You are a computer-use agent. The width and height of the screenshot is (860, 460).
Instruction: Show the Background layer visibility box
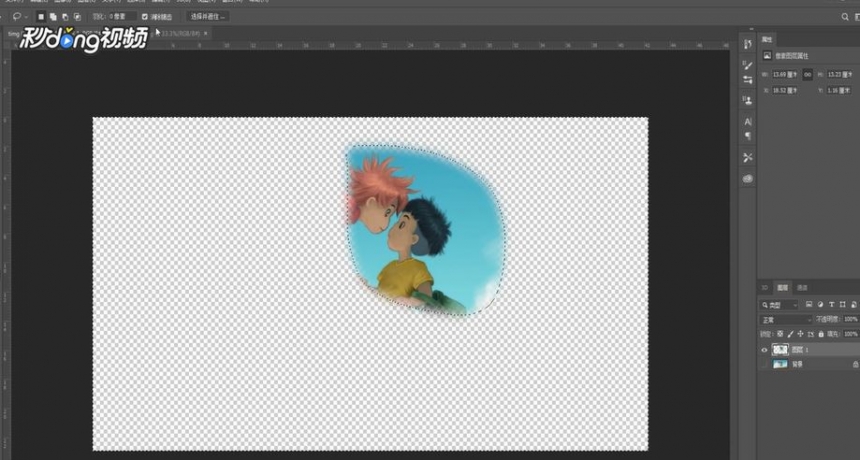click(765, 364)
